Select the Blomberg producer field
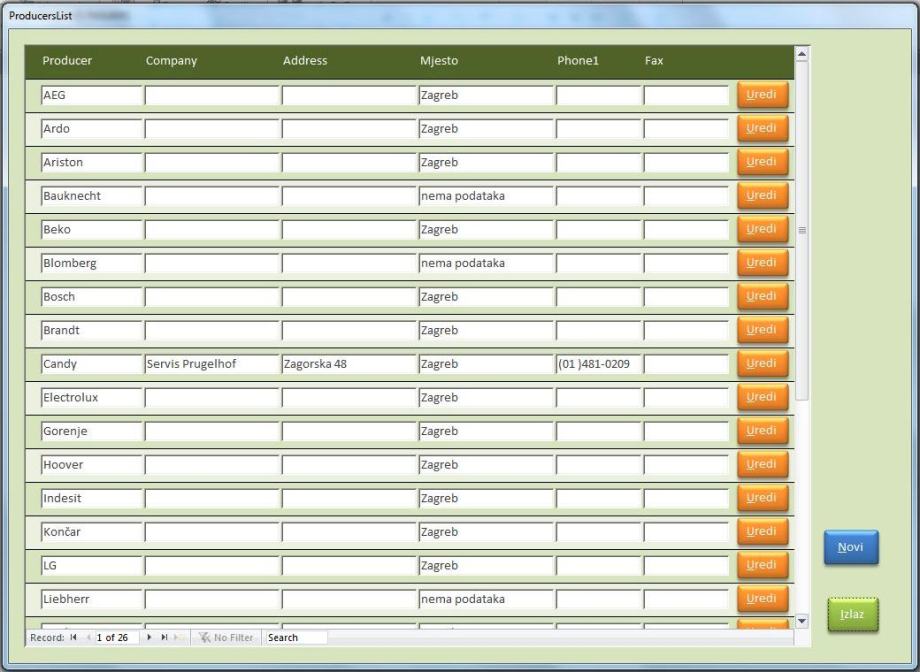920x672 pixels. 92,263
